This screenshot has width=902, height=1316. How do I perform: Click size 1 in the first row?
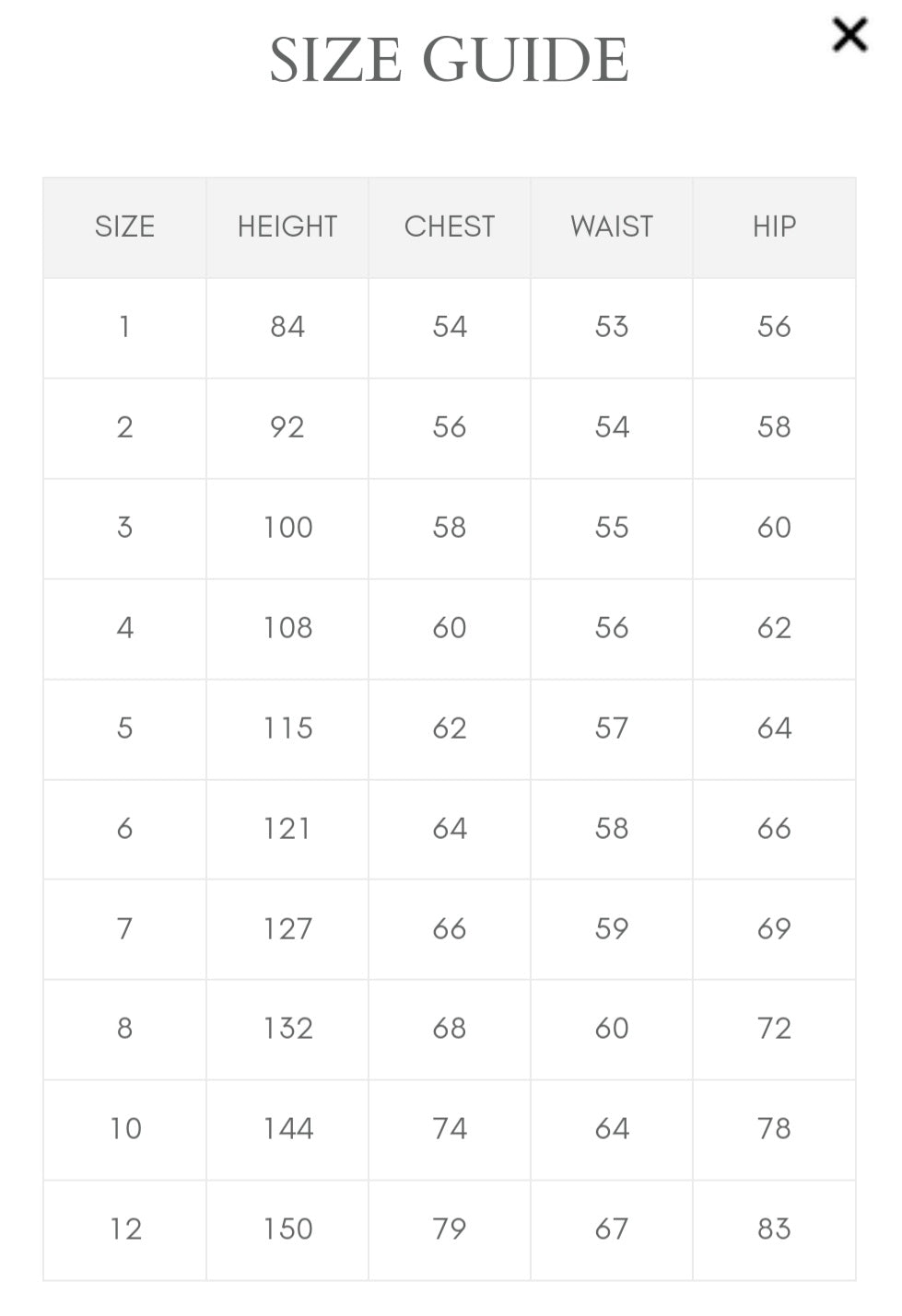pos(124,327)
